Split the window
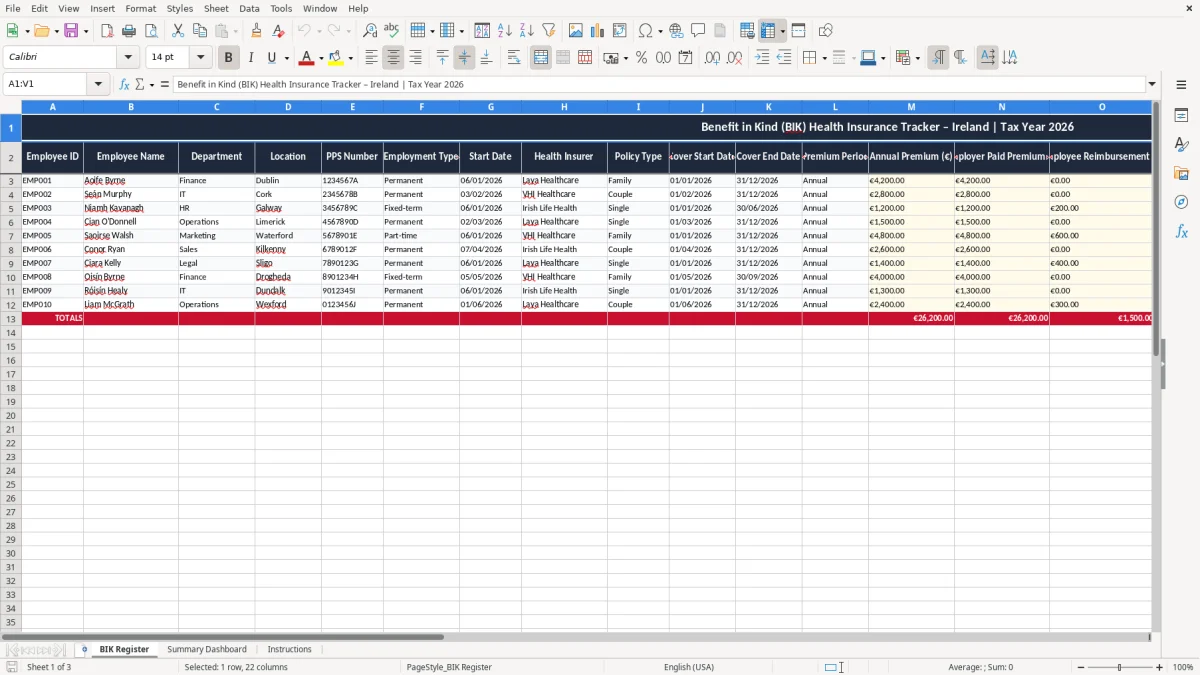1200x675 pixels. point(799,31)
